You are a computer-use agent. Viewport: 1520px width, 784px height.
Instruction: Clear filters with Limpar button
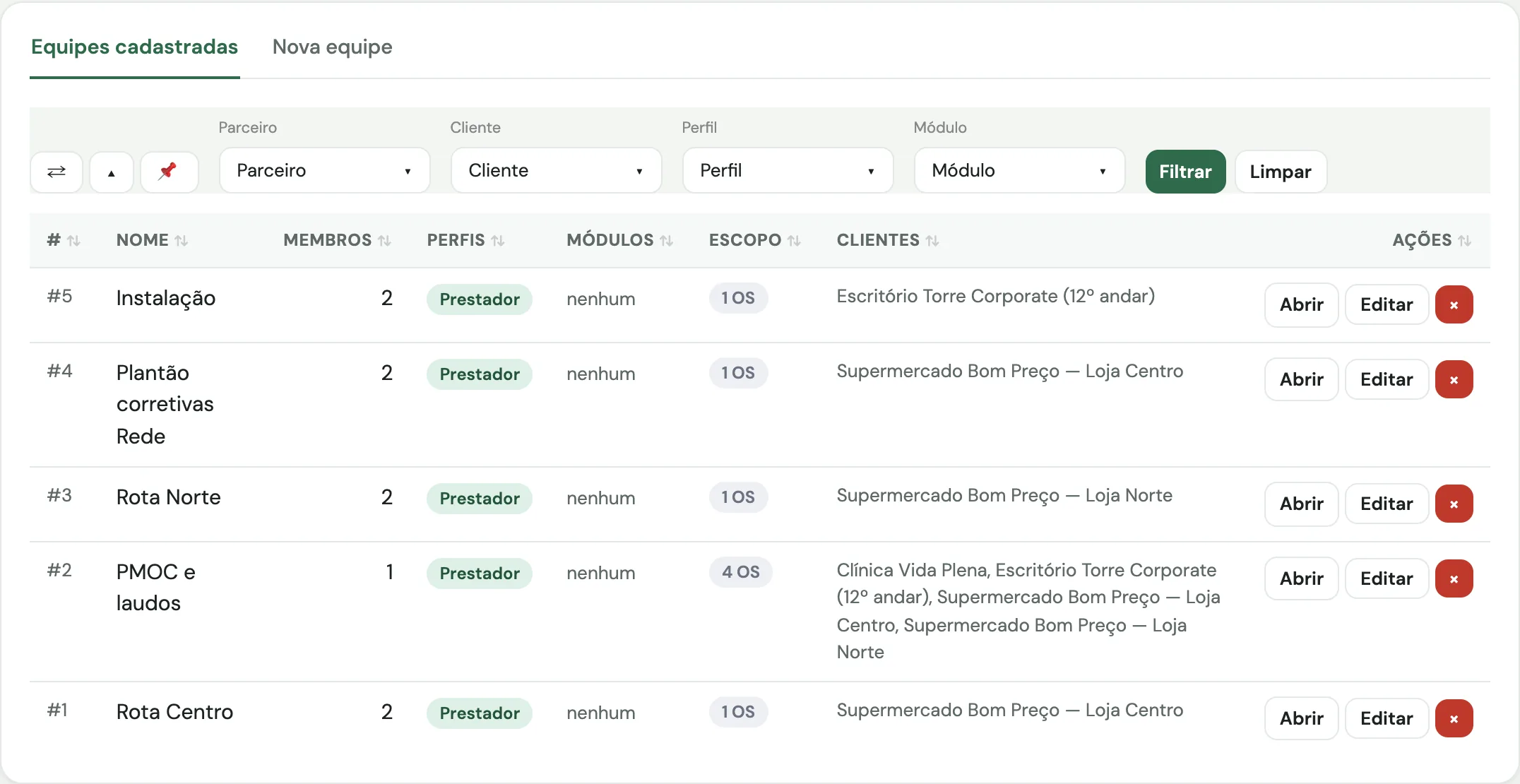(x=1281, y=172)
